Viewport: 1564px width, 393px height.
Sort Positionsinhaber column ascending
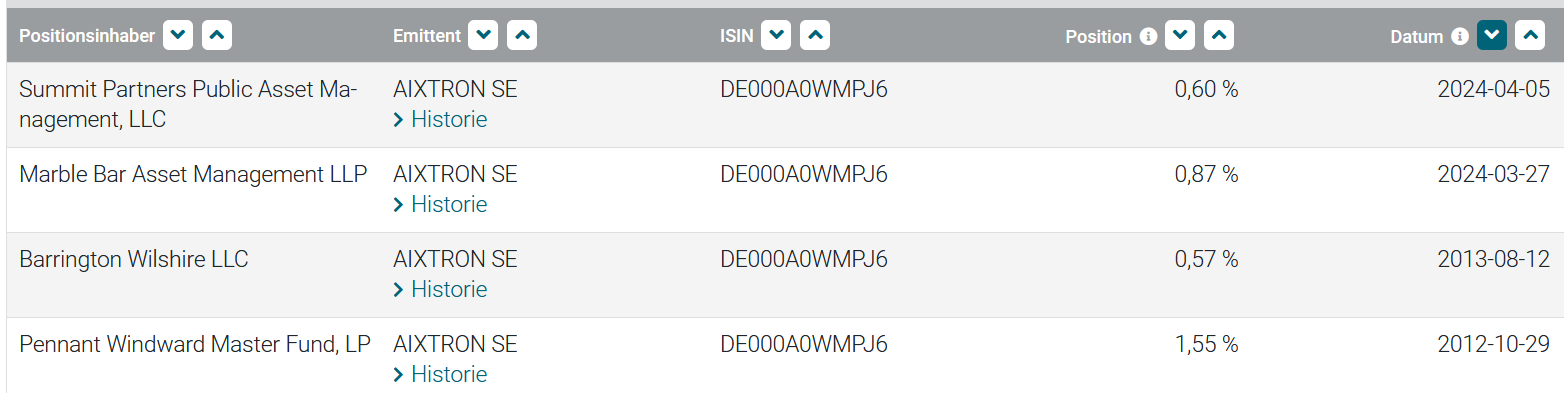click(x=217, y=36)
